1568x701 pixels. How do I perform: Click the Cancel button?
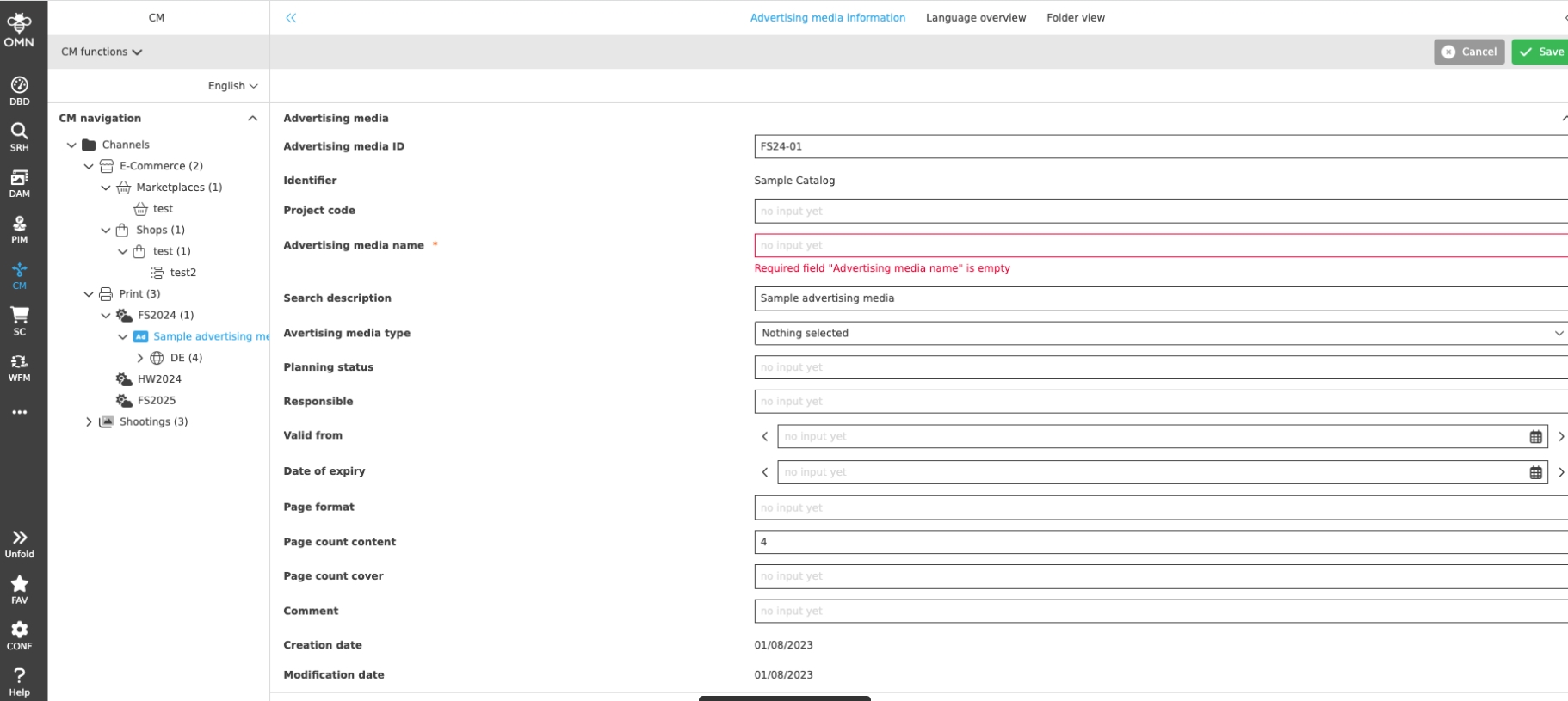click(x=1468, y=52)
